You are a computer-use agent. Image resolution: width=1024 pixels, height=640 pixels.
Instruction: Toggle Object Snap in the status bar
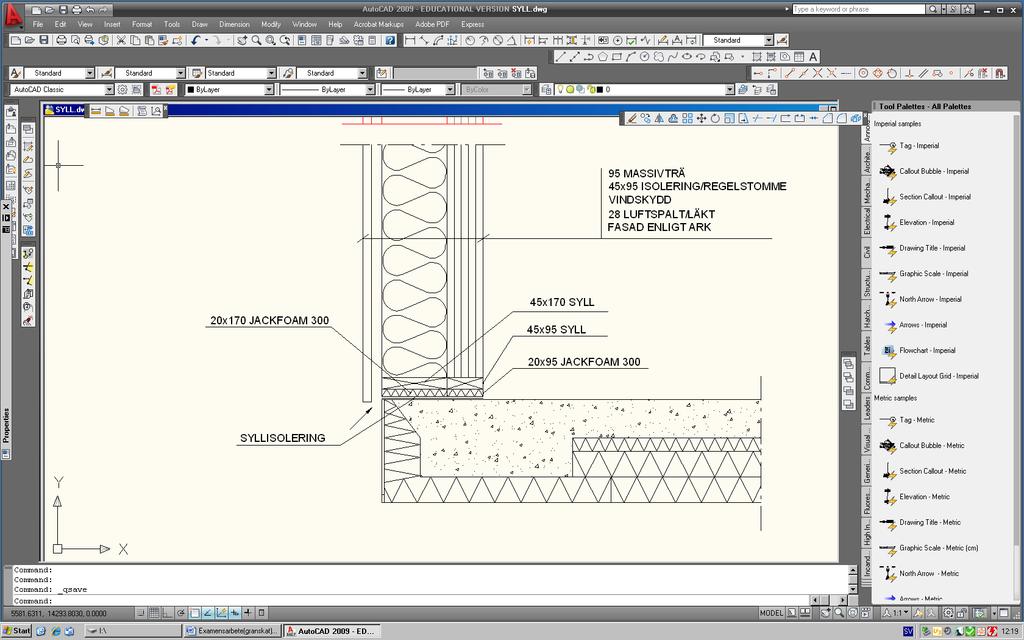(x=195, y=613)
